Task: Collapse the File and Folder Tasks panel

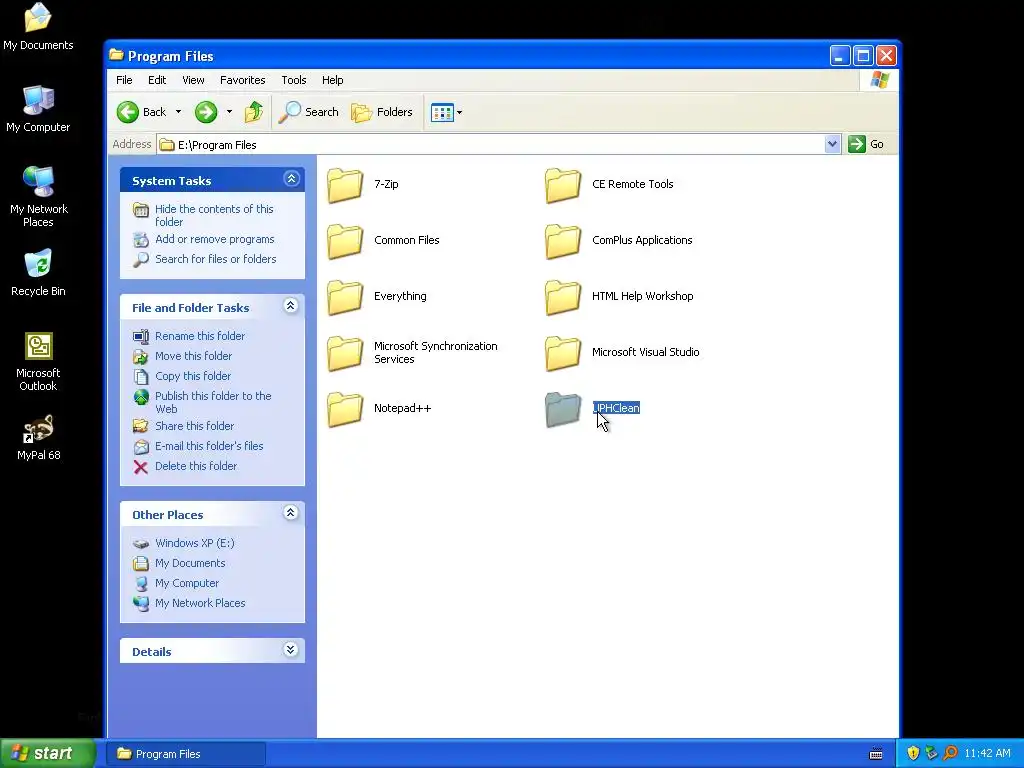Action: point(291,306)
